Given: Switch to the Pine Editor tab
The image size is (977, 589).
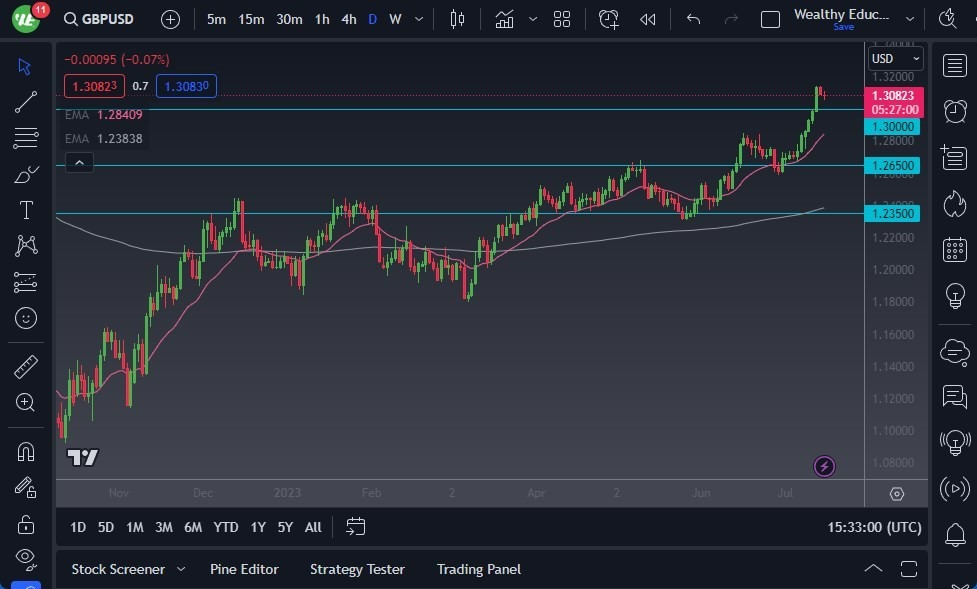Looking at the screenshot, I should [x=244, y=569].
